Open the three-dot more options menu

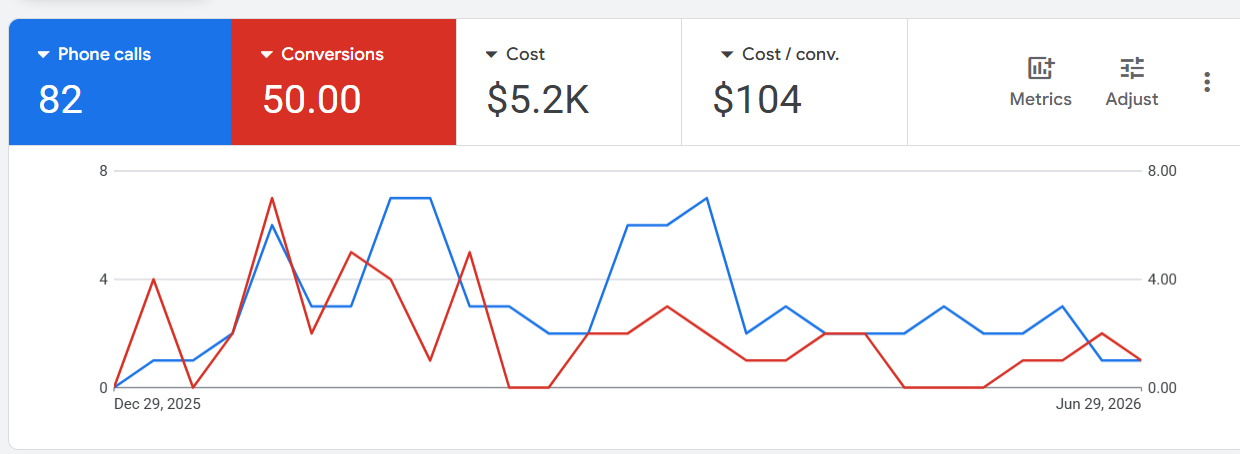pos(1207,82)
